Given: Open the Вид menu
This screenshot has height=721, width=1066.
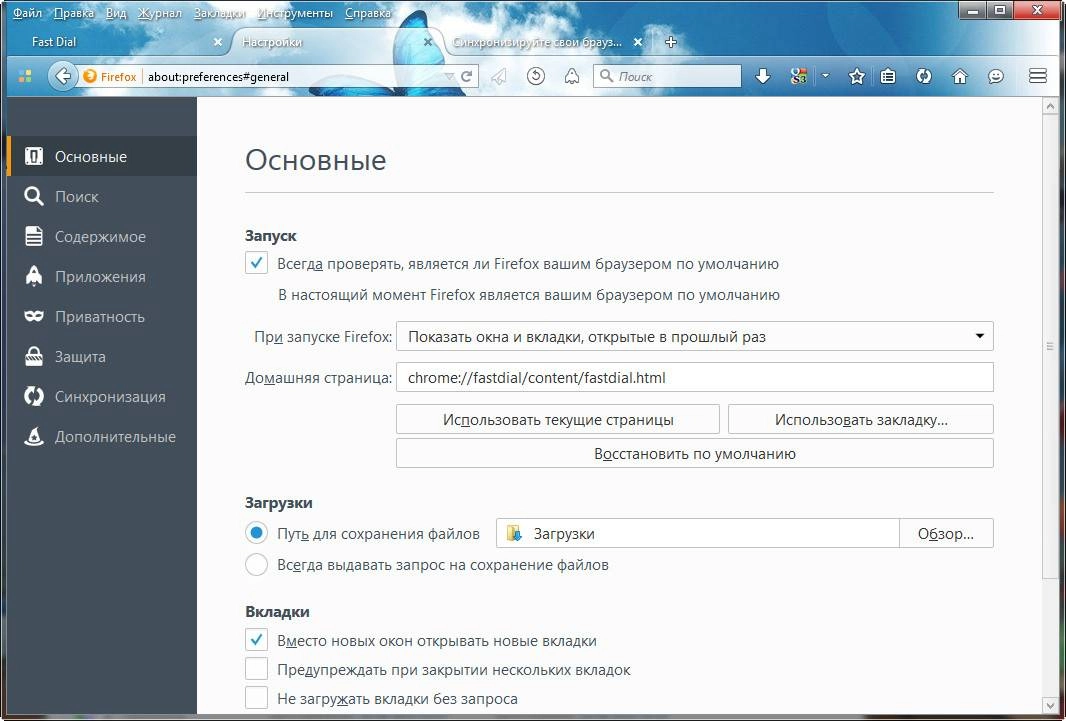Looking at the screenshot, I should pos(116,13).
